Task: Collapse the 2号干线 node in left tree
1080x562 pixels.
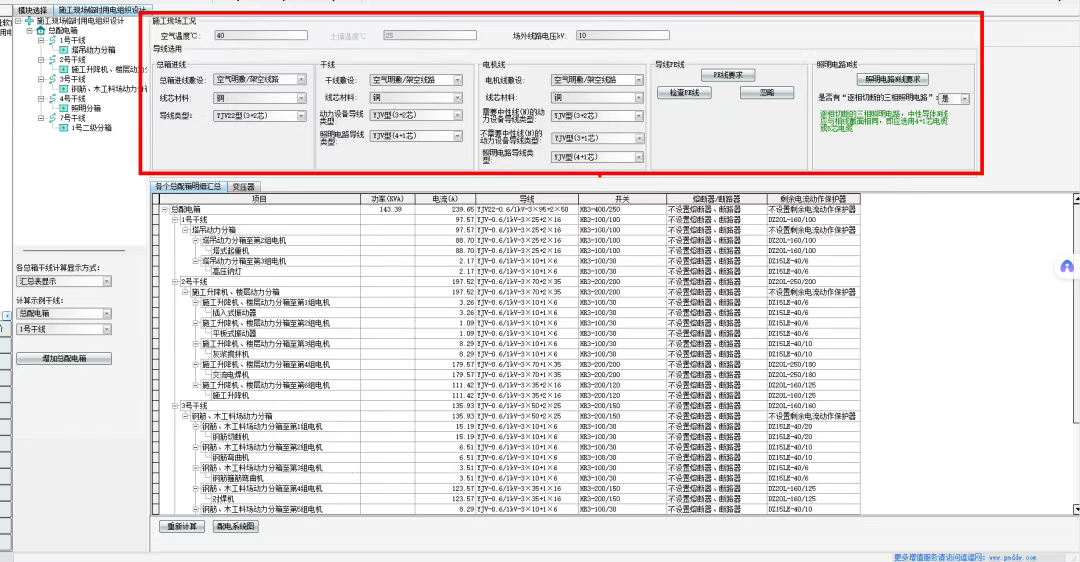Action: 42,60
